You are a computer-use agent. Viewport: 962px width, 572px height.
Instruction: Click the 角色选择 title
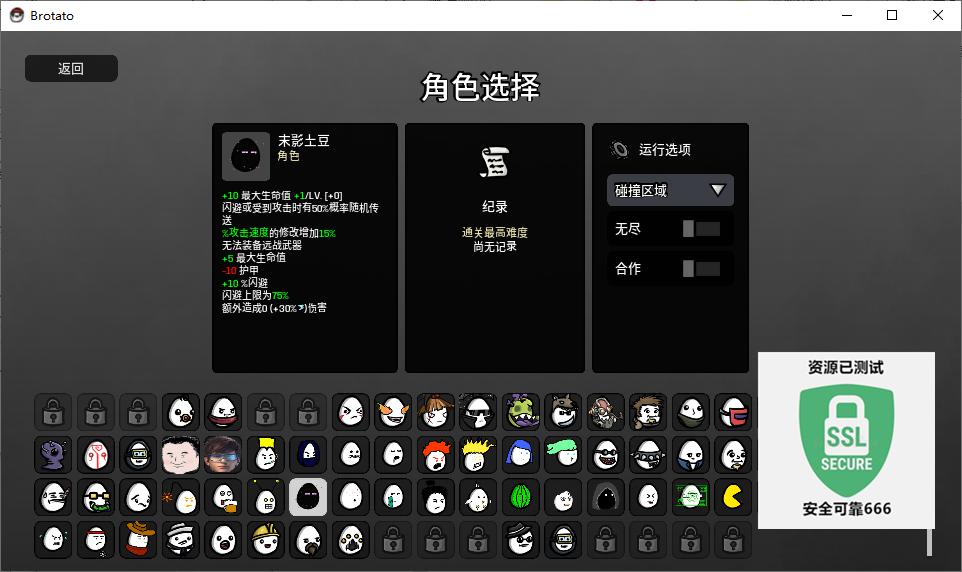480,87
